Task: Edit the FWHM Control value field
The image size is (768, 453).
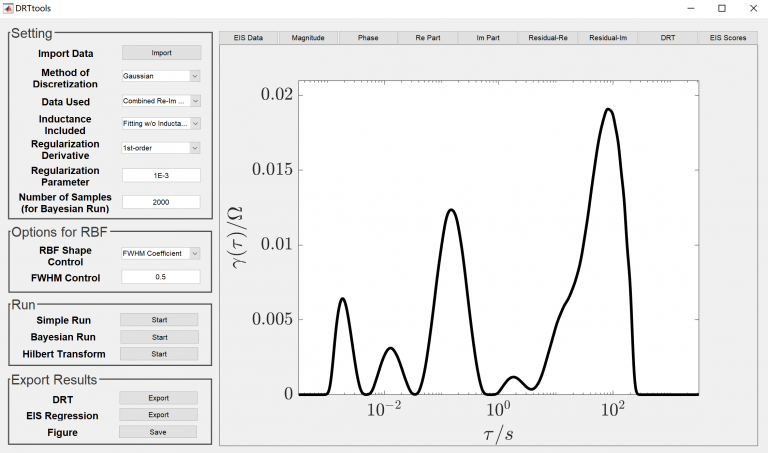Action: point(161,277)
